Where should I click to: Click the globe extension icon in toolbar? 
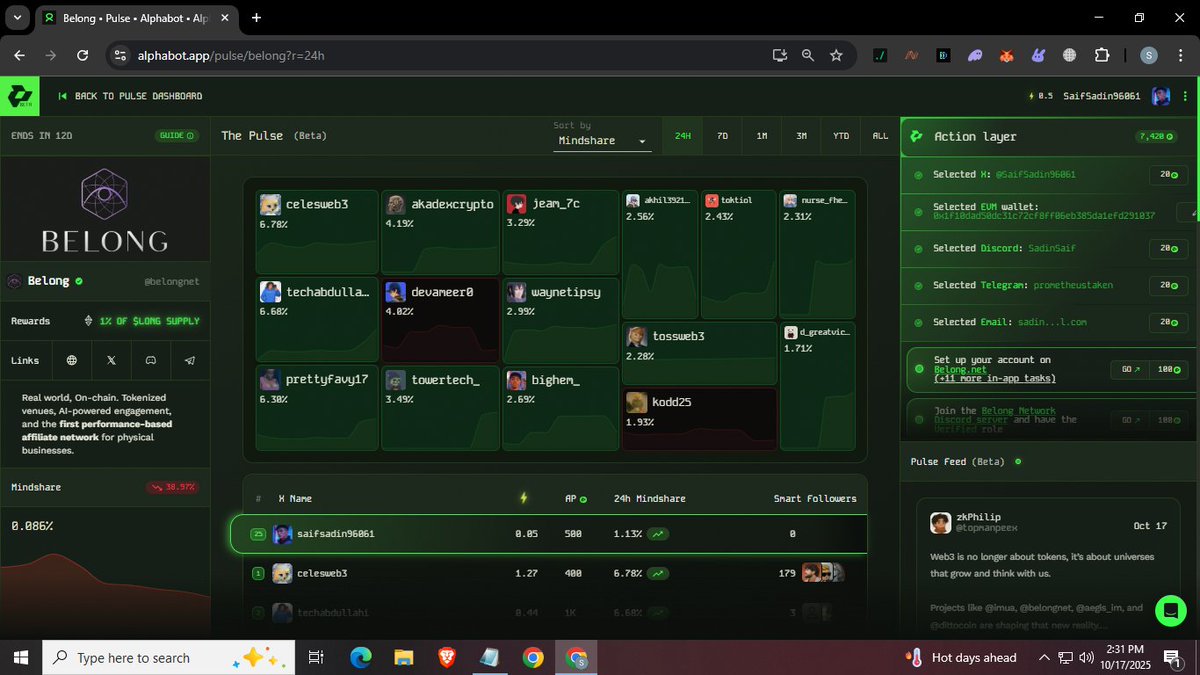(x=1069, y=55)
